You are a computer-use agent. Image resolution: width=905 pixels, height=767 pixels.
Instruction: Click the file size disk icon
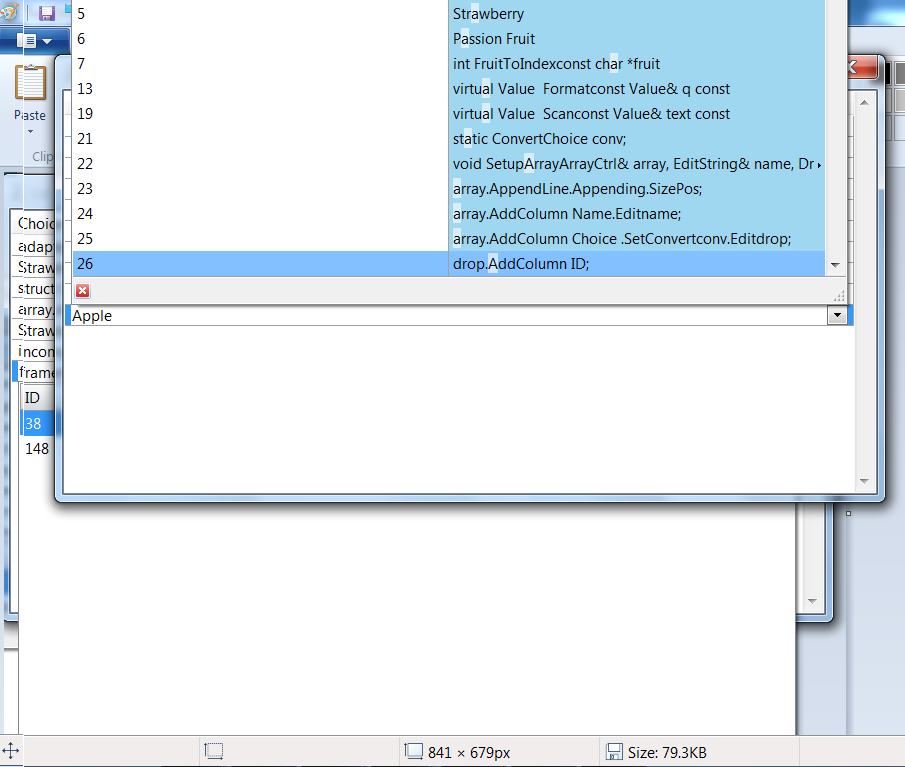click(616, 752)
